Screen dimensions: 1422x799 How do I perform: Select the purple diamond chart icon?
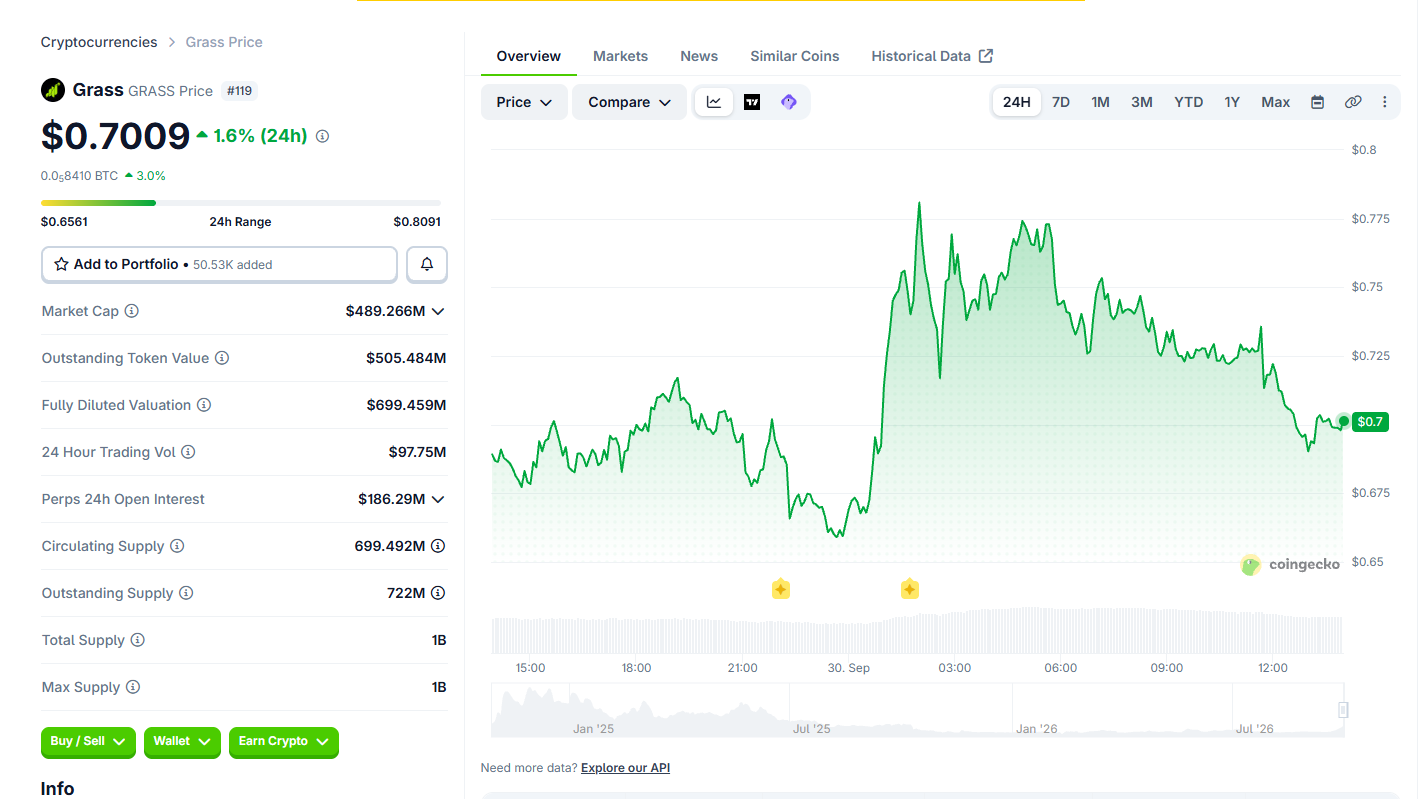[789, 102]
